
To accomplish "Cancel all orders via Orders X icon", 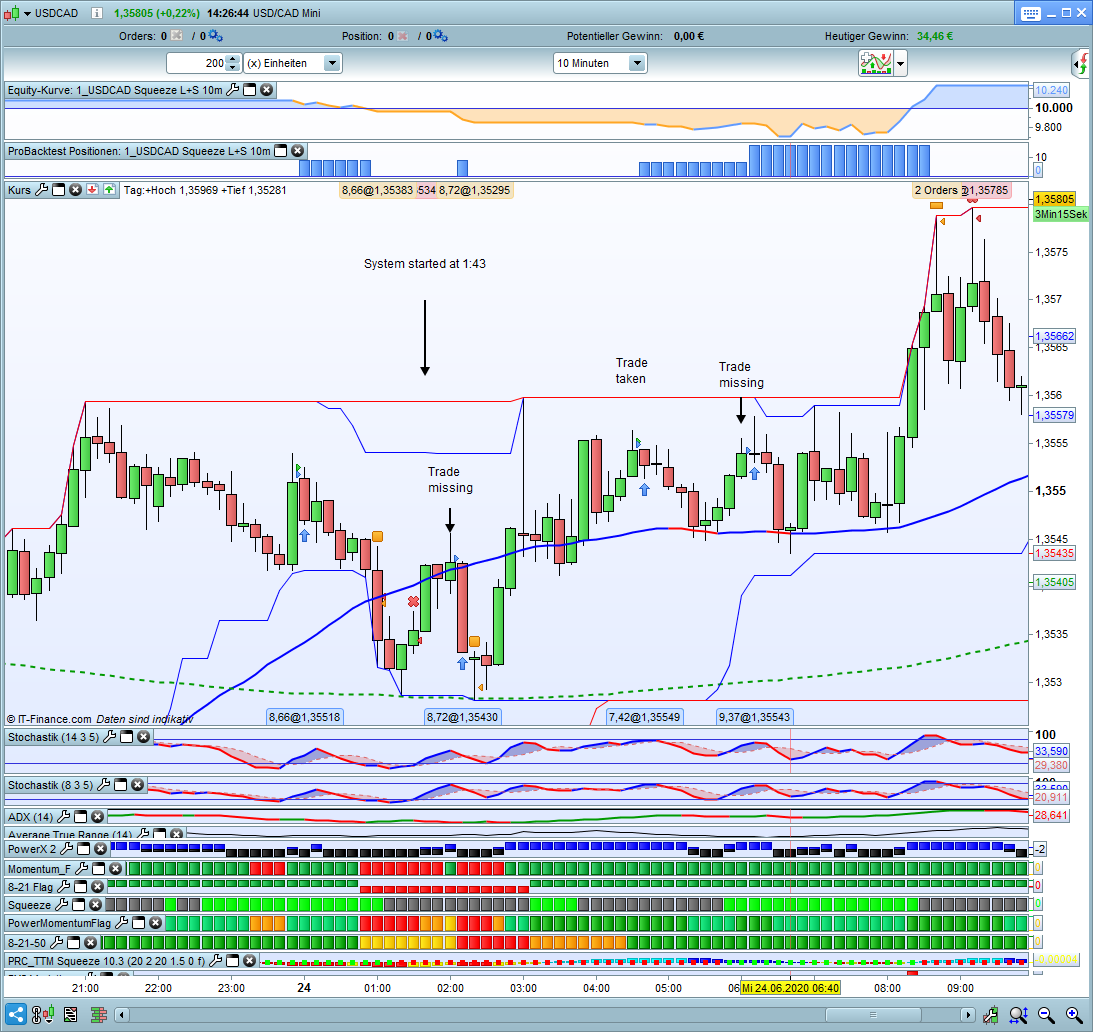I will (x=176, y=36).
